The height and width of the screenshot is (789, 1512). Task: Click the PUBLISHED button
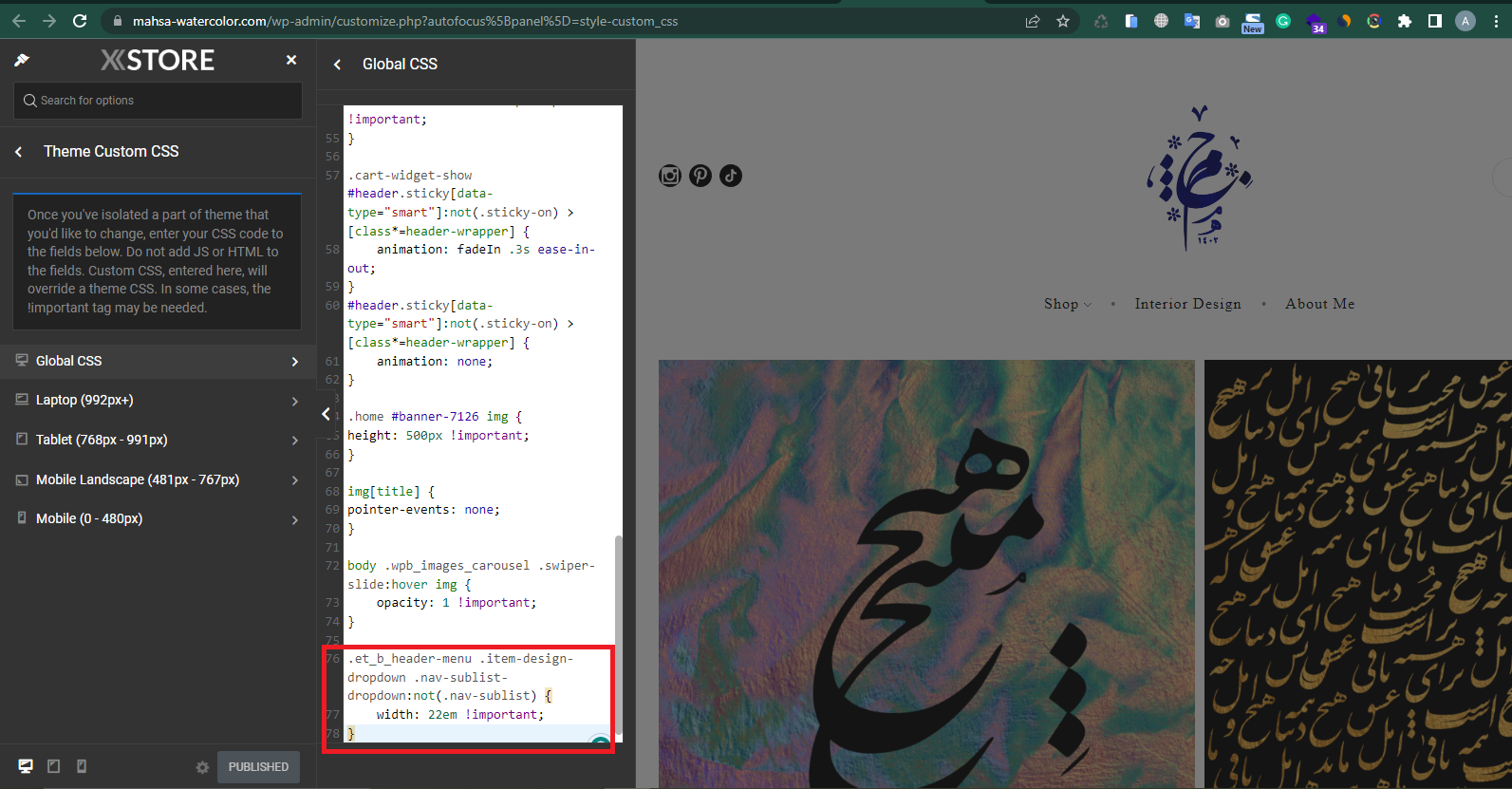pyautogui.click(x=258, y=767)
